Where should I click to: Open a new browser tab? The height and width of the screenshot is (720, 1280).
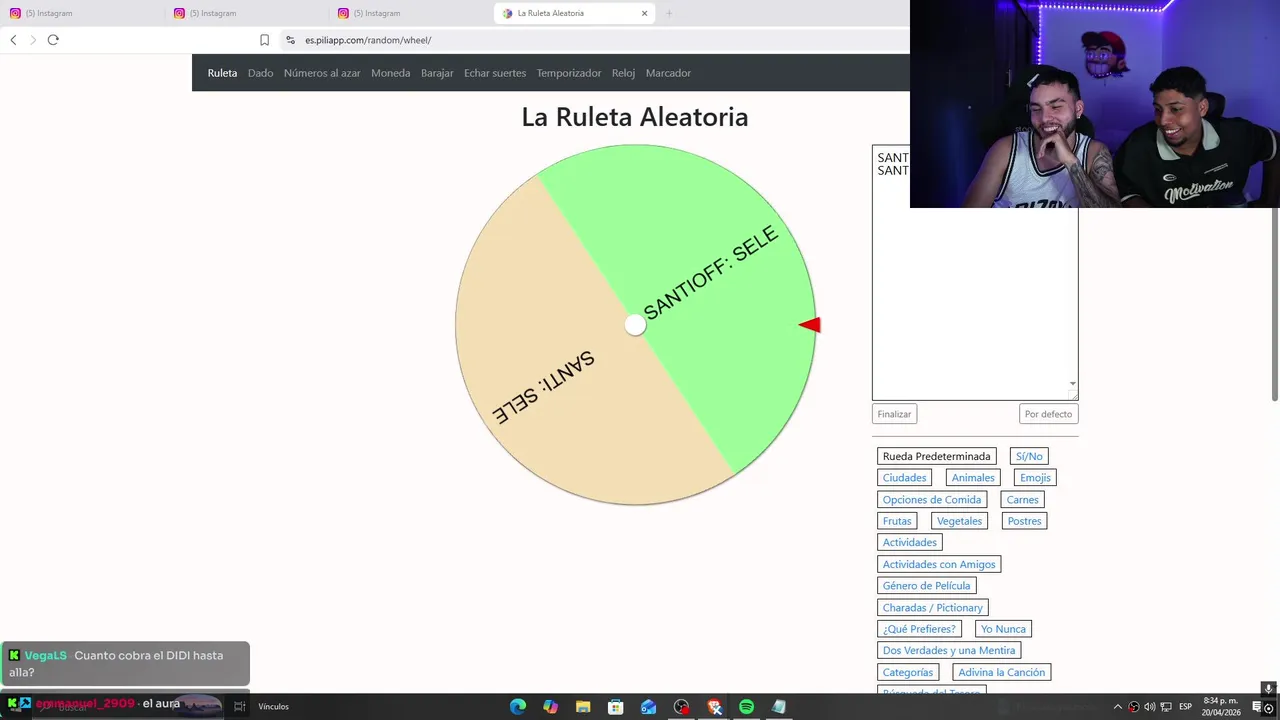point(669,13)
